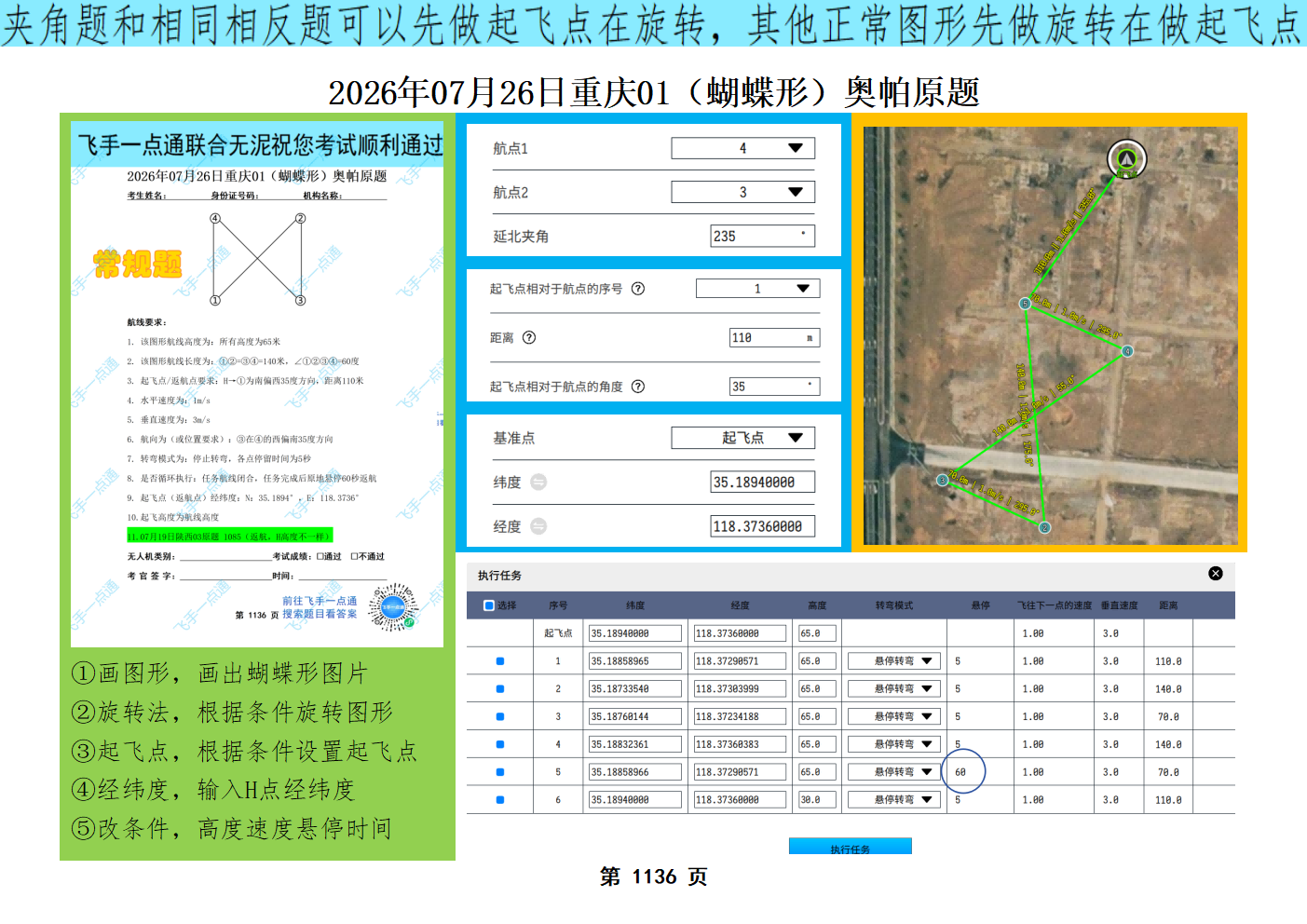Click the 飞往下一点的速度 column header
Screen dimensions: 1307x924
1055,605
